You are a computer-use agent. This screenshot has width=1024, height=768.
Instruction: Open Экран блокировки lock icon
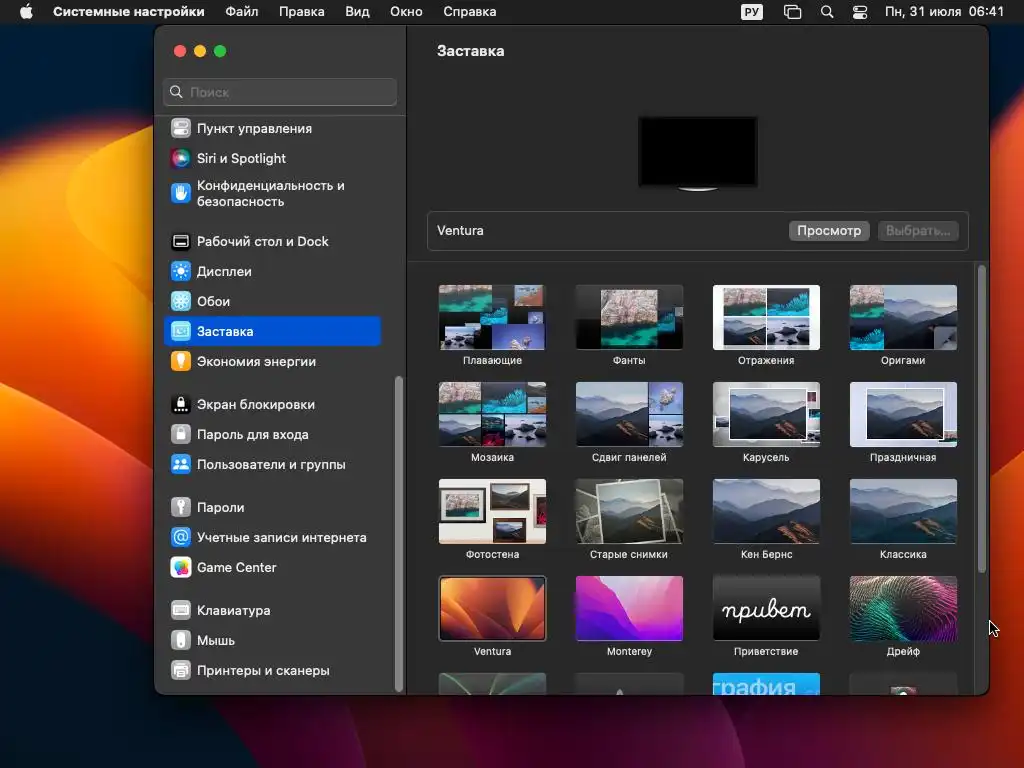pyautogui.click(x=181, y=404)
